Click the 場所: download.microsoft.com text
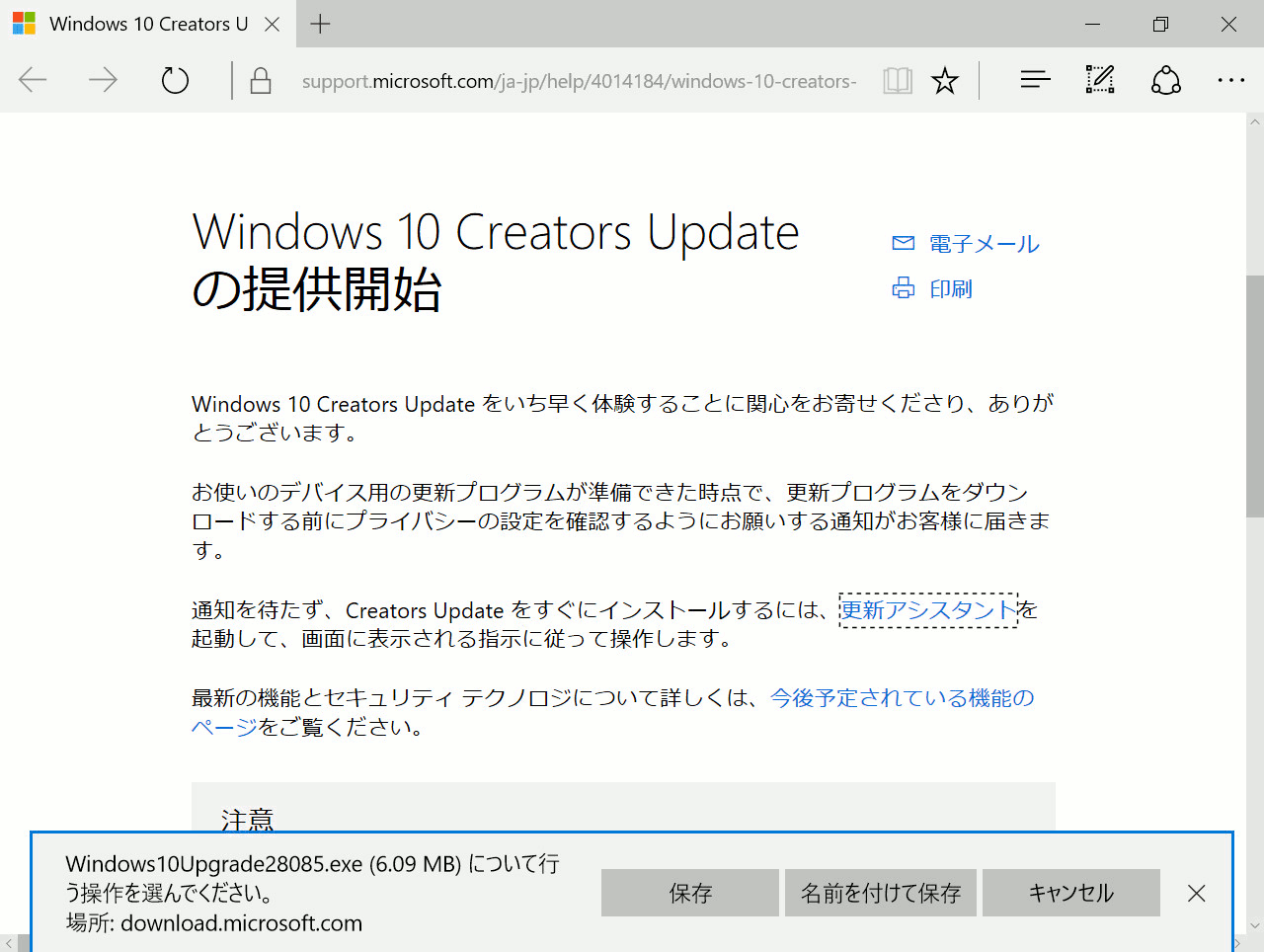 (x=214, y=923)
